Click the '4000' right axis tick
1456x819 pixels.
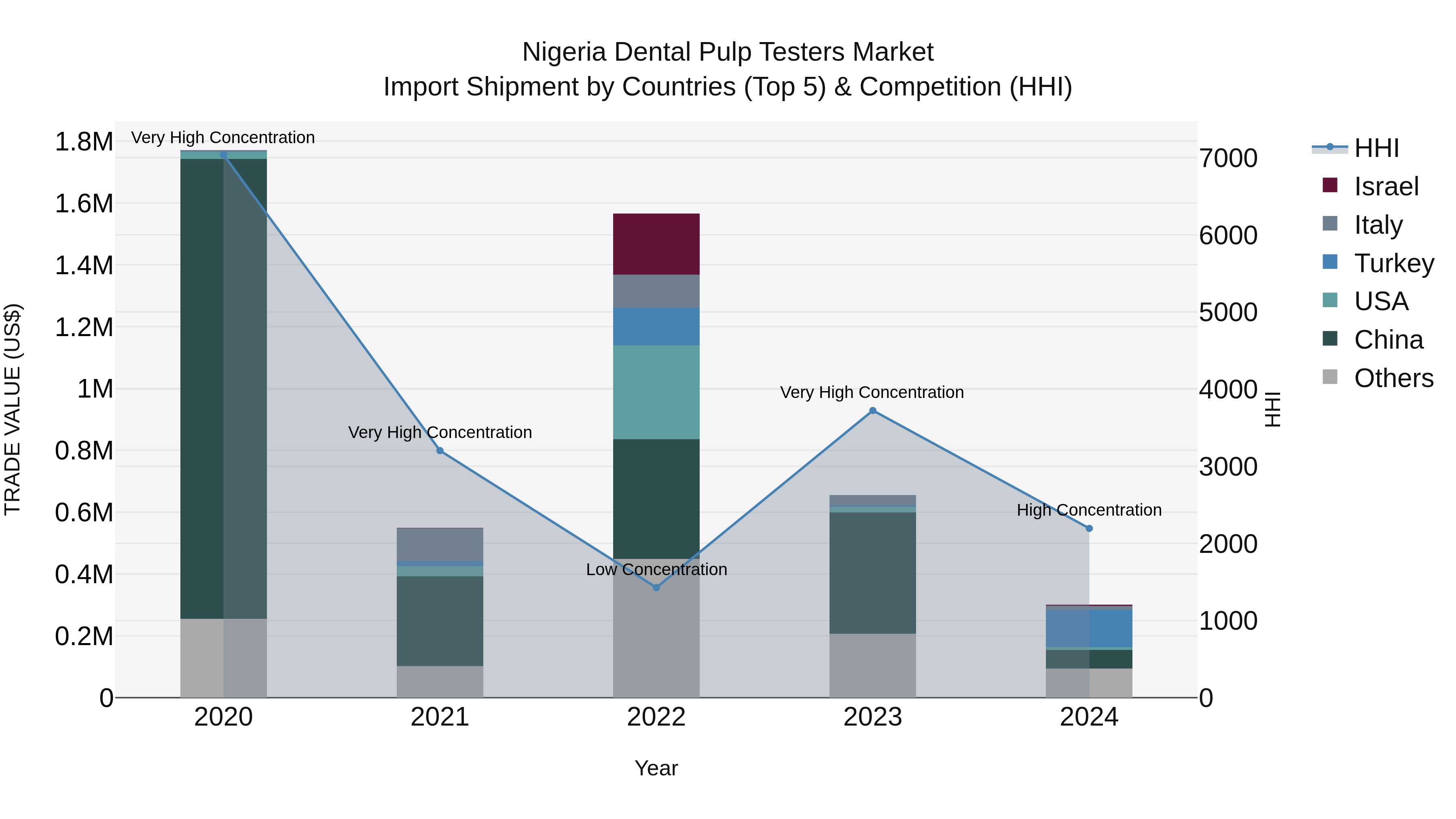1228,389
